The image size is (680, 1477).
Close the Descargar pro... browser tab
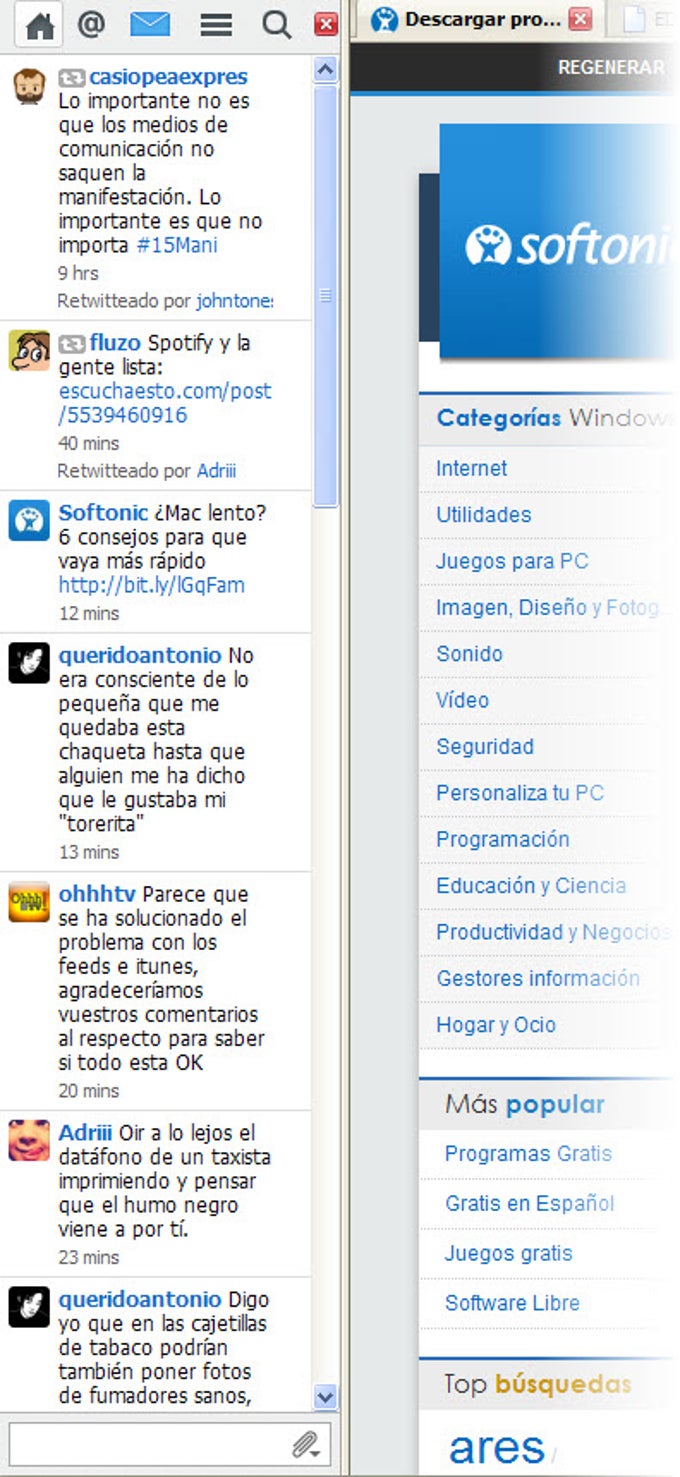click(x=580, y=19)
